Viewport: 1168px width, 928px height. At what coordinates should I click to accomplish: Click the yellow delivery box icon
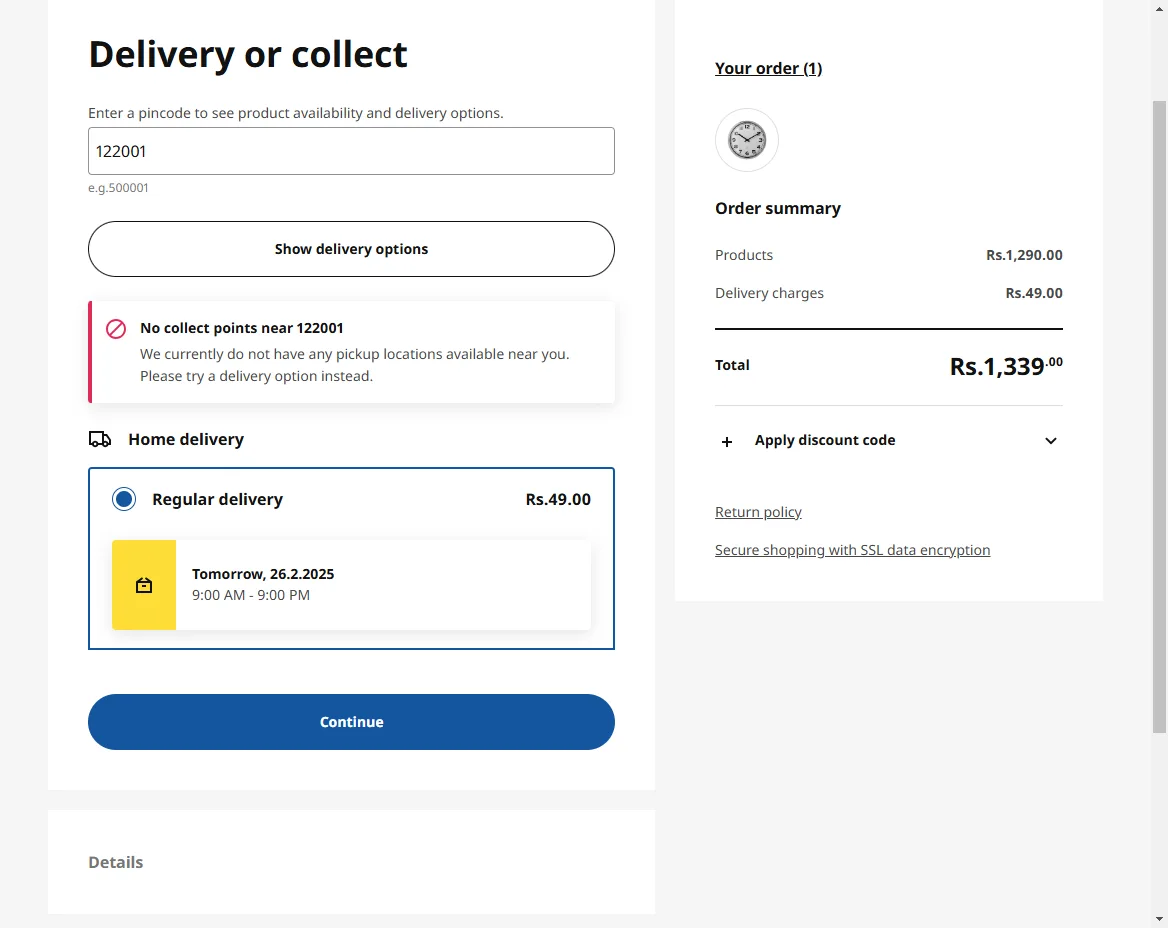point(144,585)
